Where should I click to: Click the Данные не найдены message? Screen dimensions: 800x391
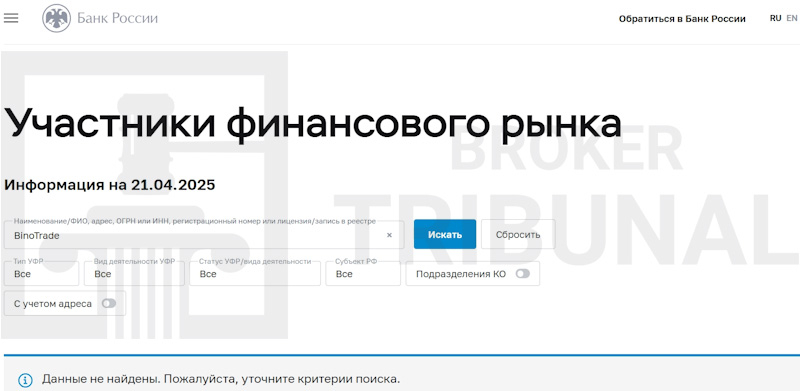pos(221,380)
